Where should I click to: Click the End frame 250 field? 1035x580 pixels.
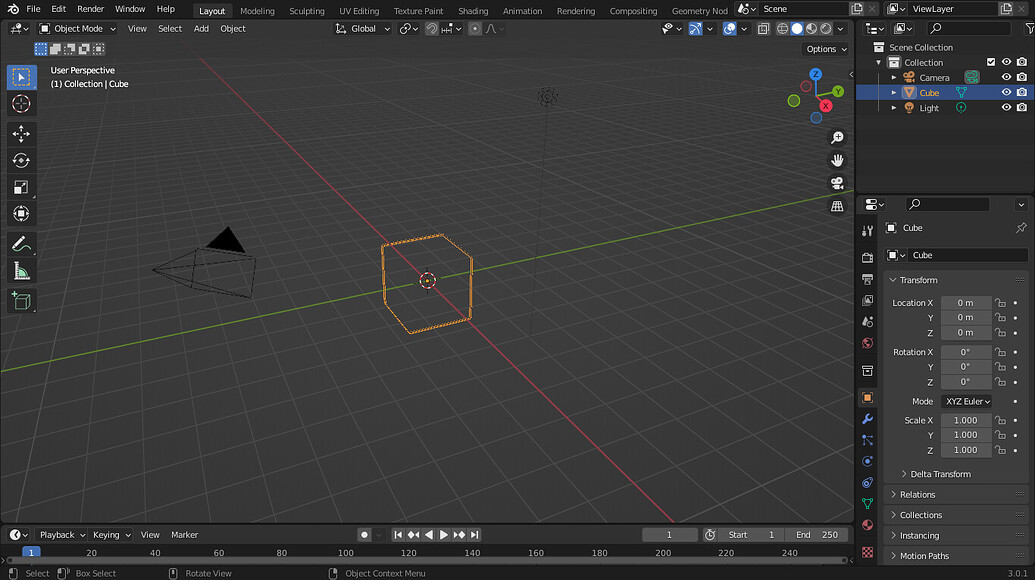pos(816,535)
